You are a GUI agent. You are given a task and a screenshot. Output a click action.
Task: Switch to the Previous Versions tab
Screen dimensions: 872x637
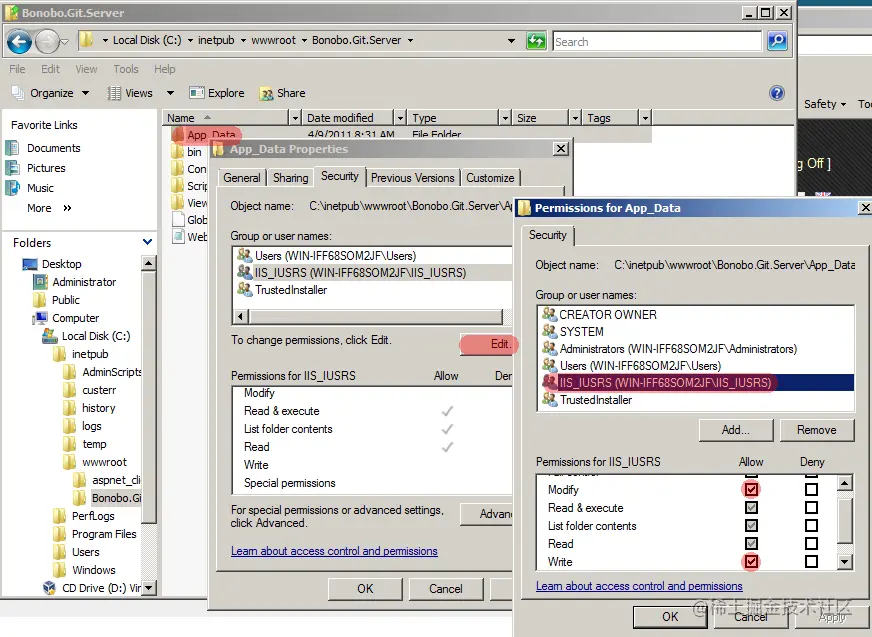[413, 177]
